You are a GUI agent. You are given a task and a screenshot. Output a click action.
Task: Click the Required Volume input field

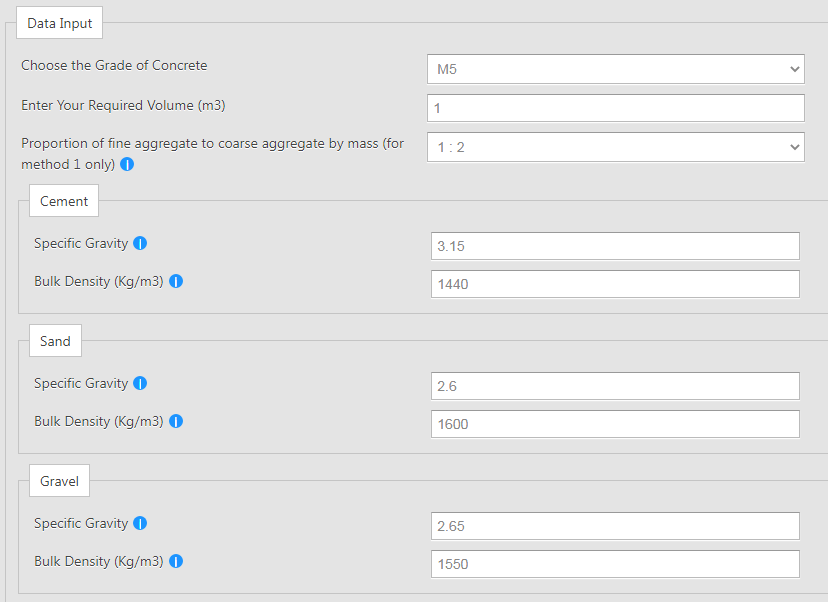click(614, 107)
